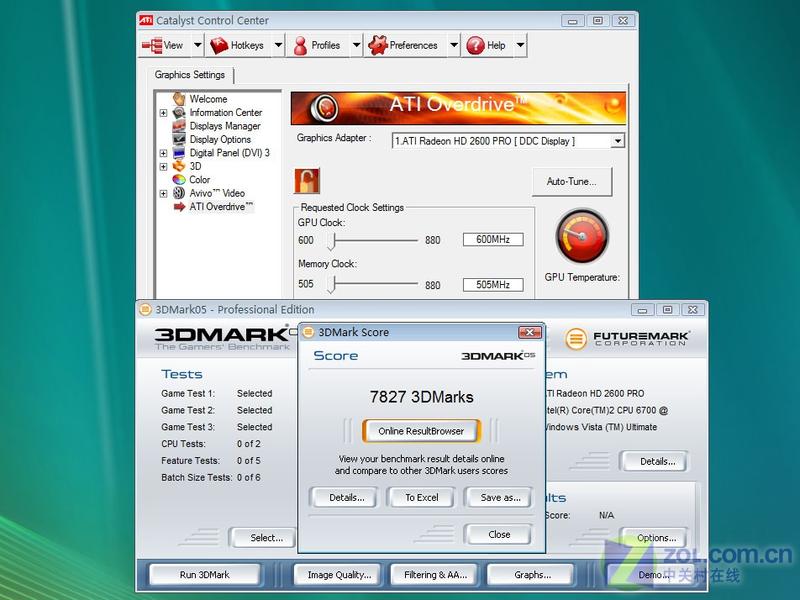This screenshot has width=800, height=600.
Task: Click the Color wheel icon in tree
Action: coord(179,180)
